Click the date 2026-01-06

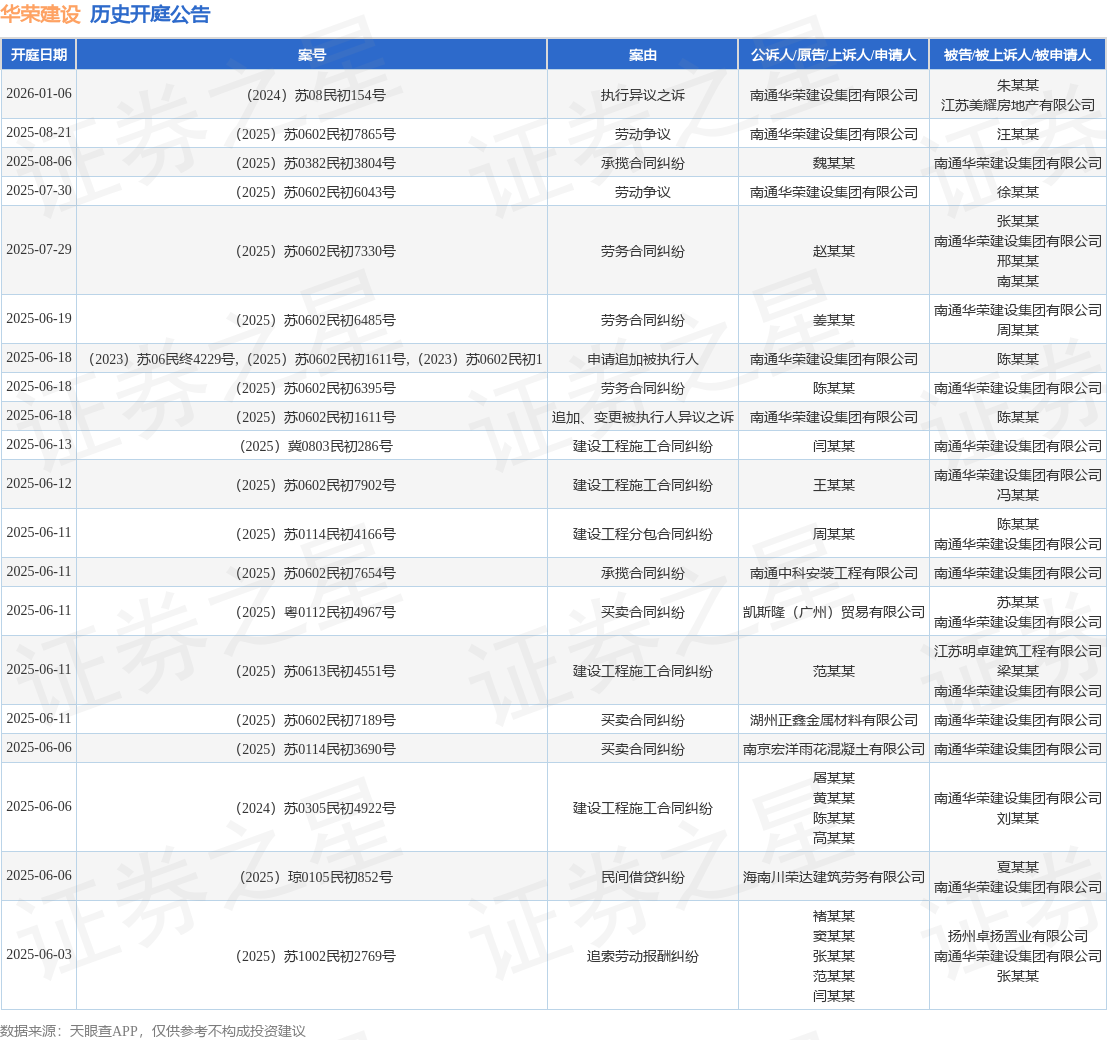pos(39,93)
